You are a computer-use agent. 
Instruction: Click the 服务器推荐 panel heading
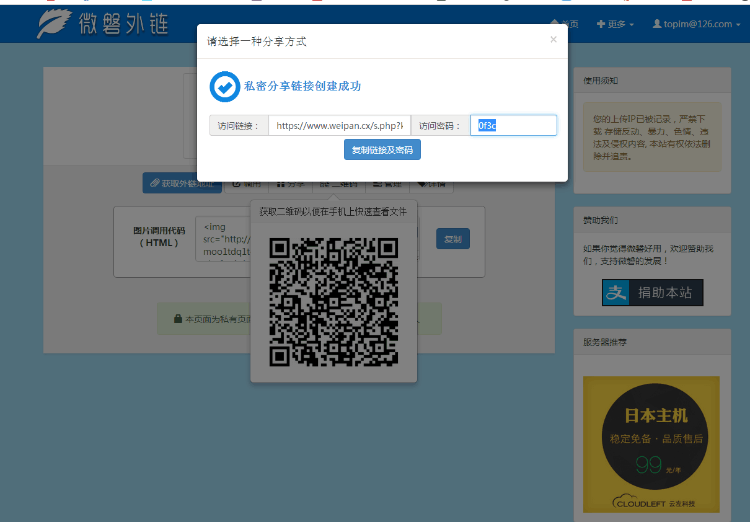tap(605, 342)
